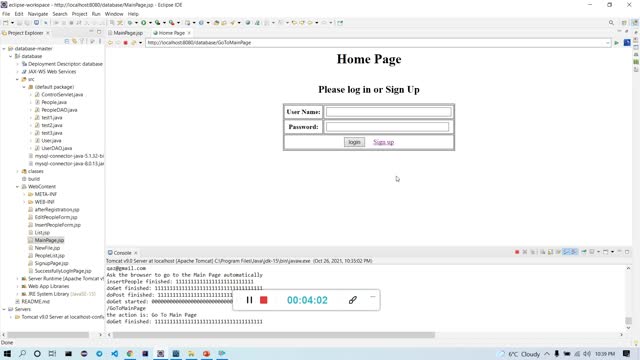
Task: Click the login button
Action: pyautogui.click(x=354, y=142)
